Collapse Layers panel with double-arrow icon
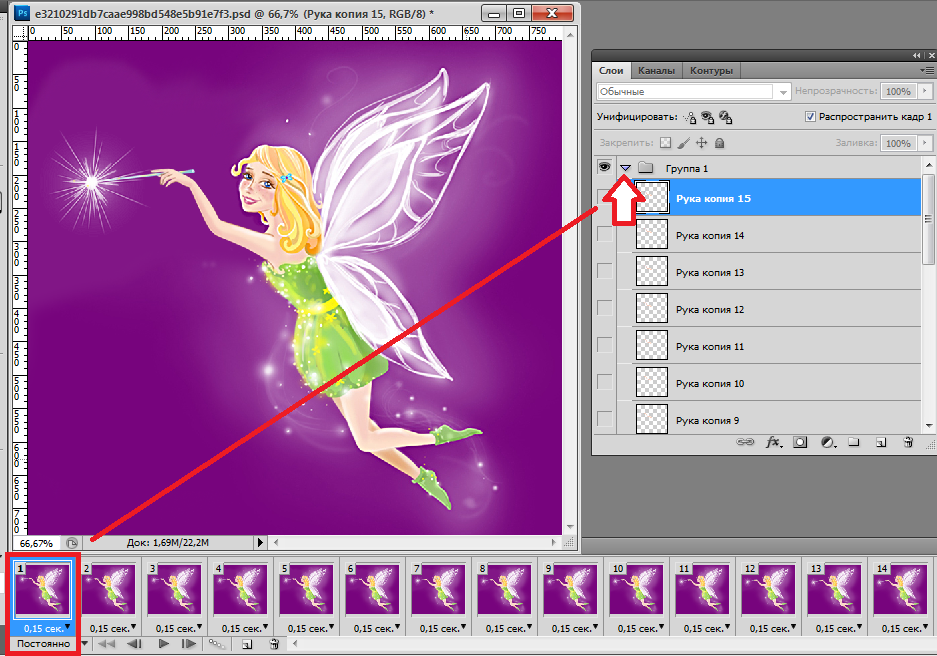This screenshot has width=937, height=656. click(916, 56)
